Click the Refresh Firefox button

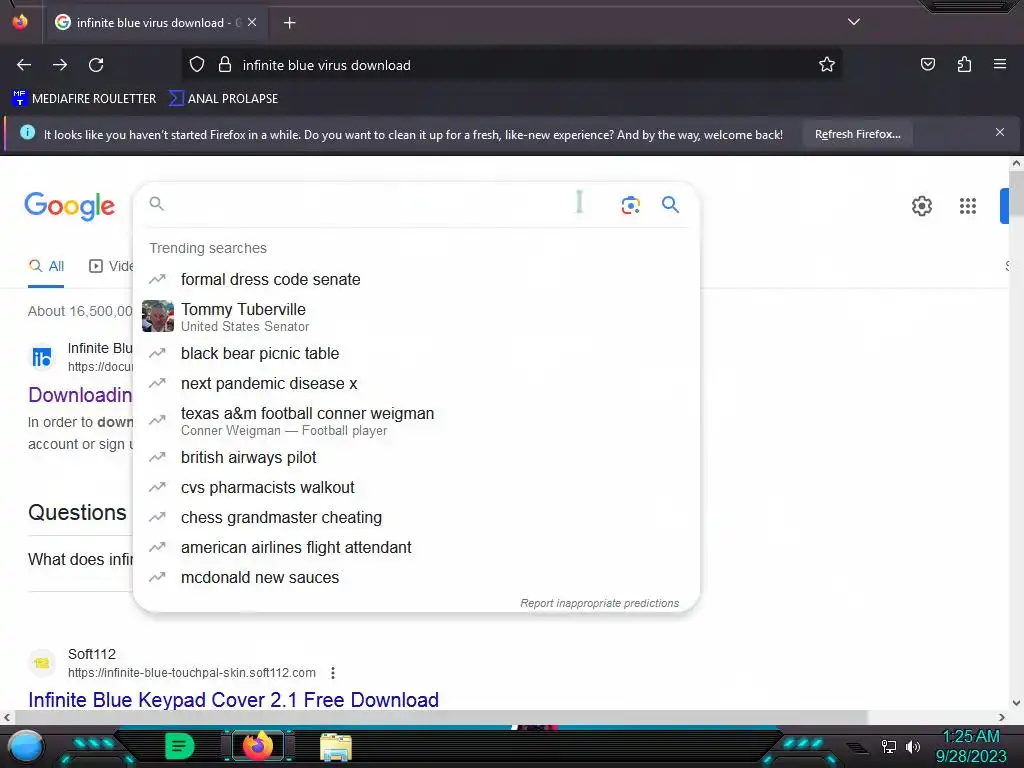[x=857, y=134]
